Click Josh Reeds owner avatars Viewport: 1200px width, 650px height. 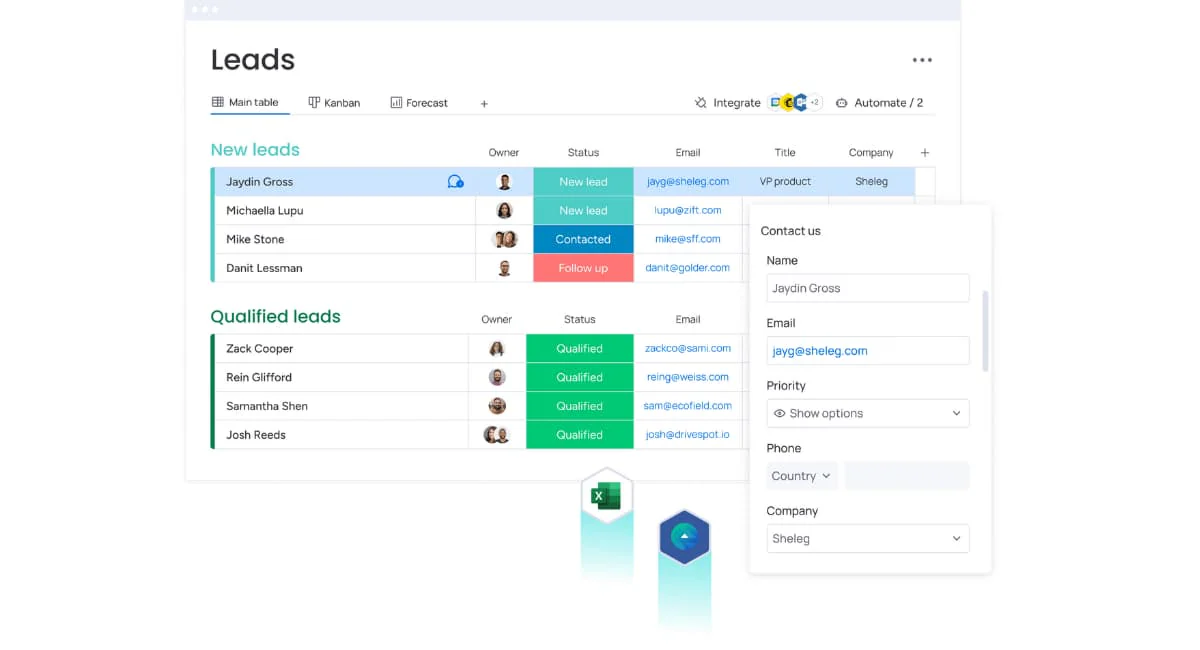tap(497, 435)
